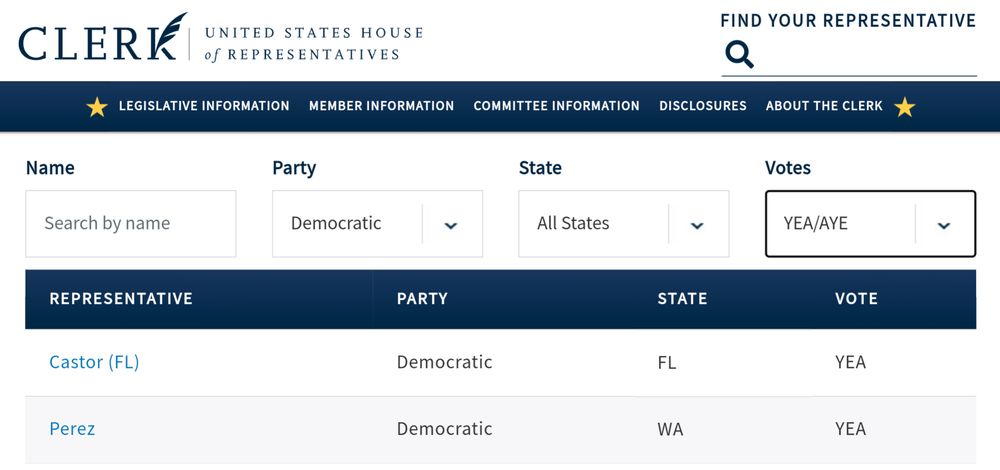Sort by the Representative column header
The height and width of the screenshot is (470, 1000).
(121, 298)
